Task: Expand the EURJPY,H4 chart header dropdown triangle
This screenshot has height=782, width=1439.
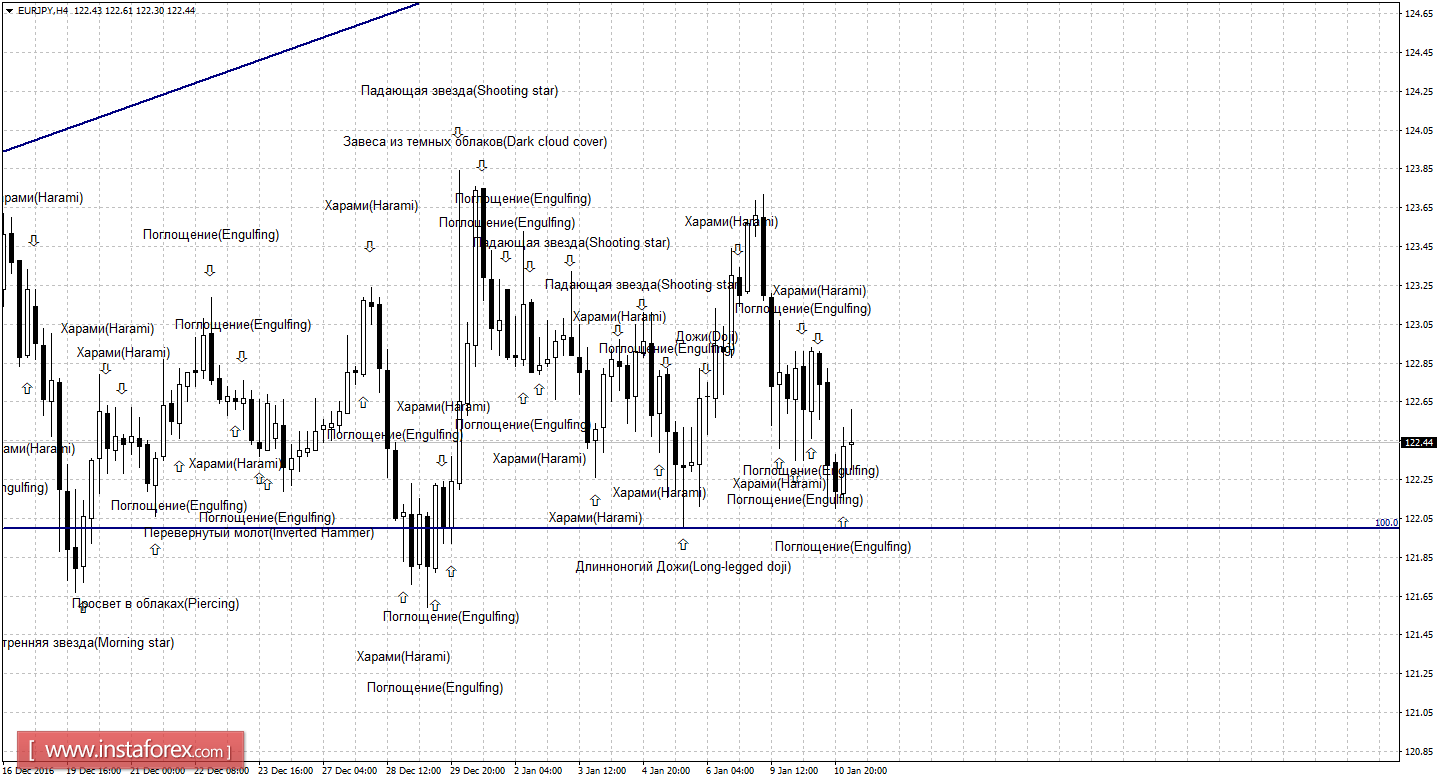Action: [8, 8]
